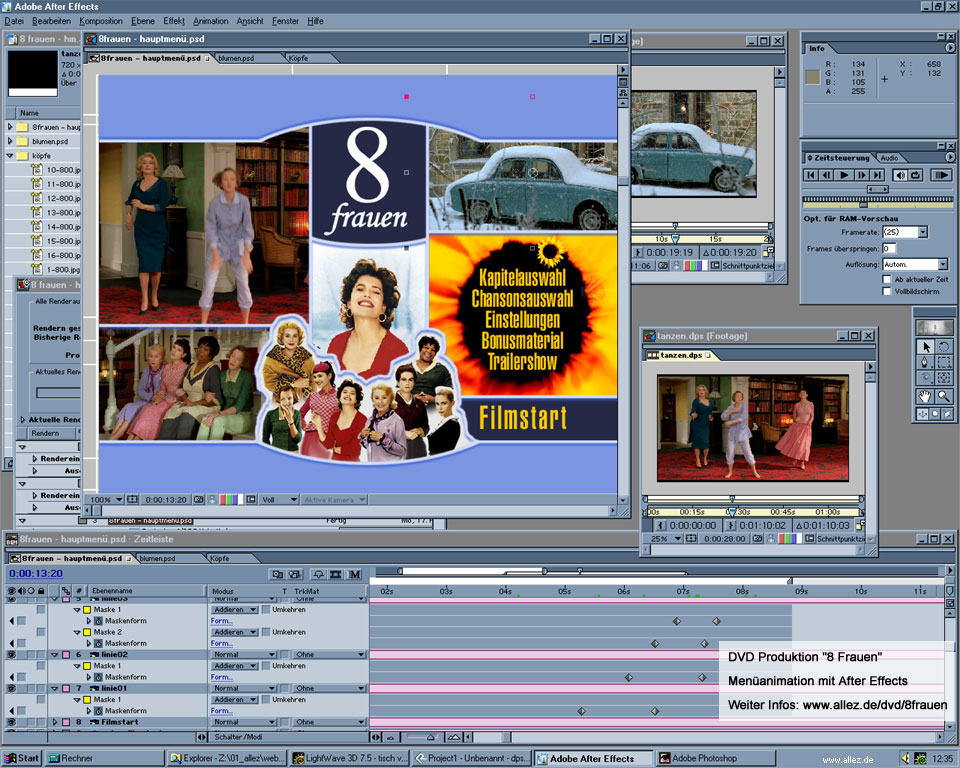Viewport: 960px width, 768px height.
Task: Click the yellow color label of linie01 Maske 1
Action: pos(87,699)
